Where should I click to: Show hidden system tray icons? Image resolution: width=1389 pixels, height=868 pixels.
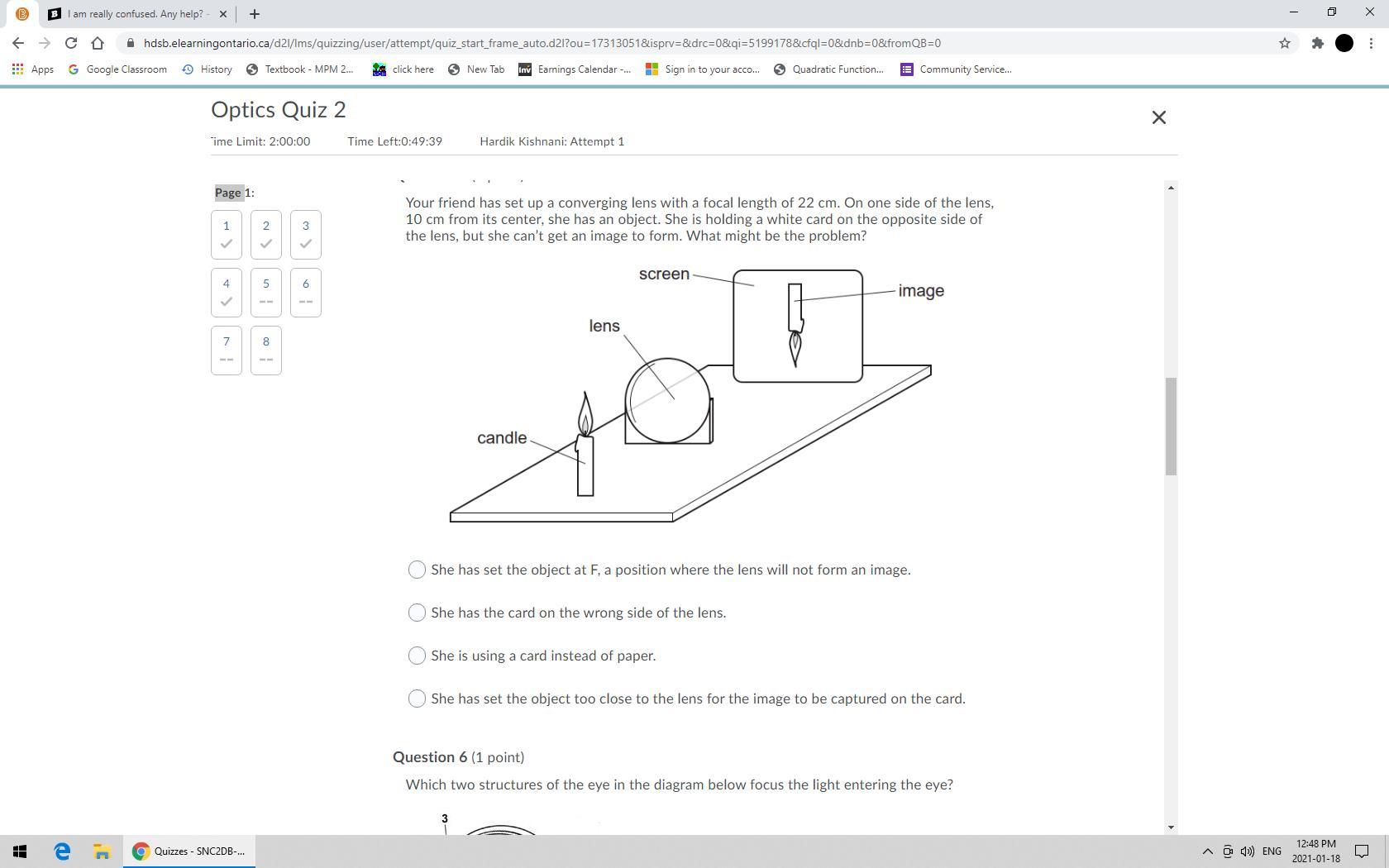pyautogui.click(x=1207, y=851)
